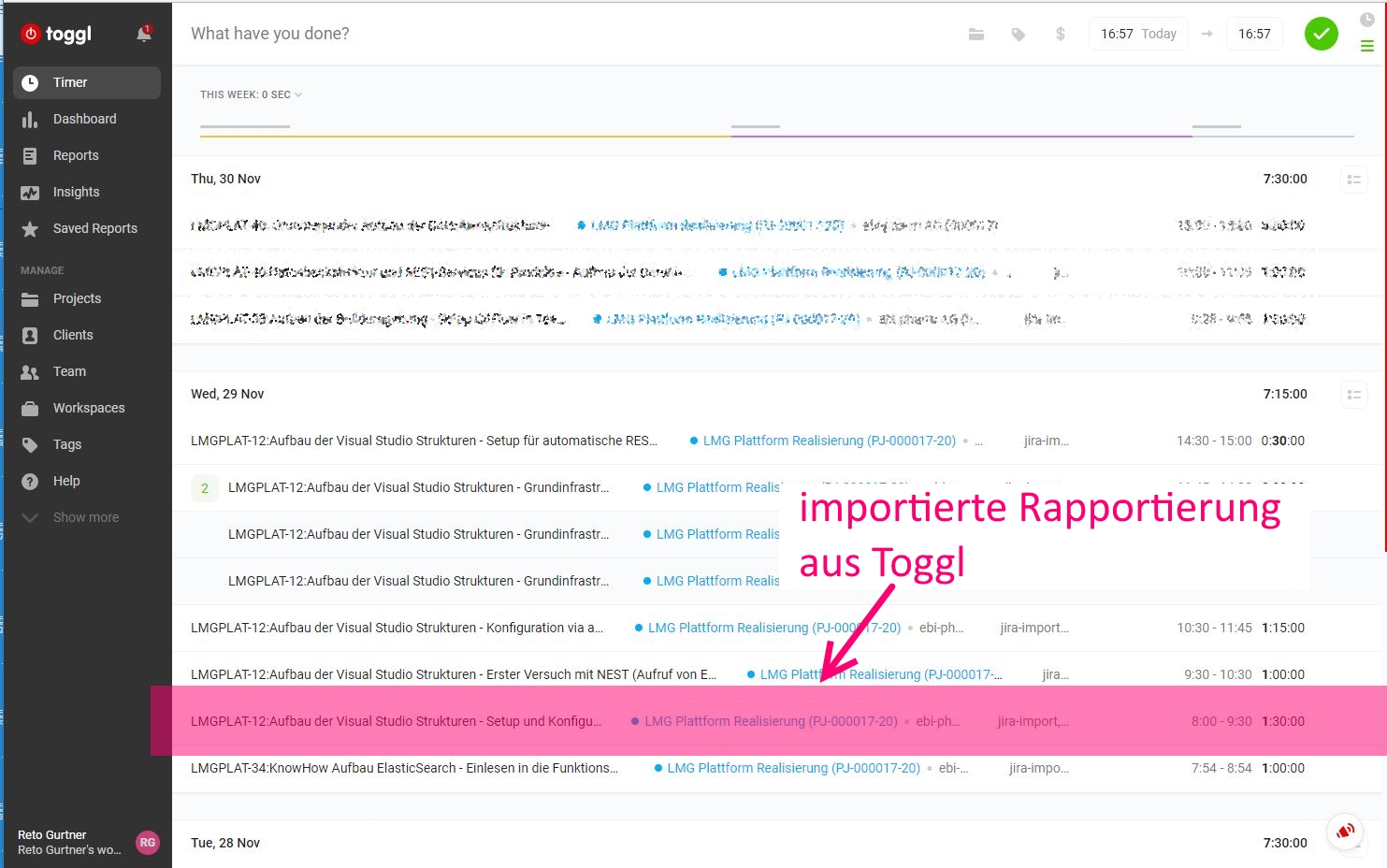Click the RG user avatar

[x=147, y=842]
